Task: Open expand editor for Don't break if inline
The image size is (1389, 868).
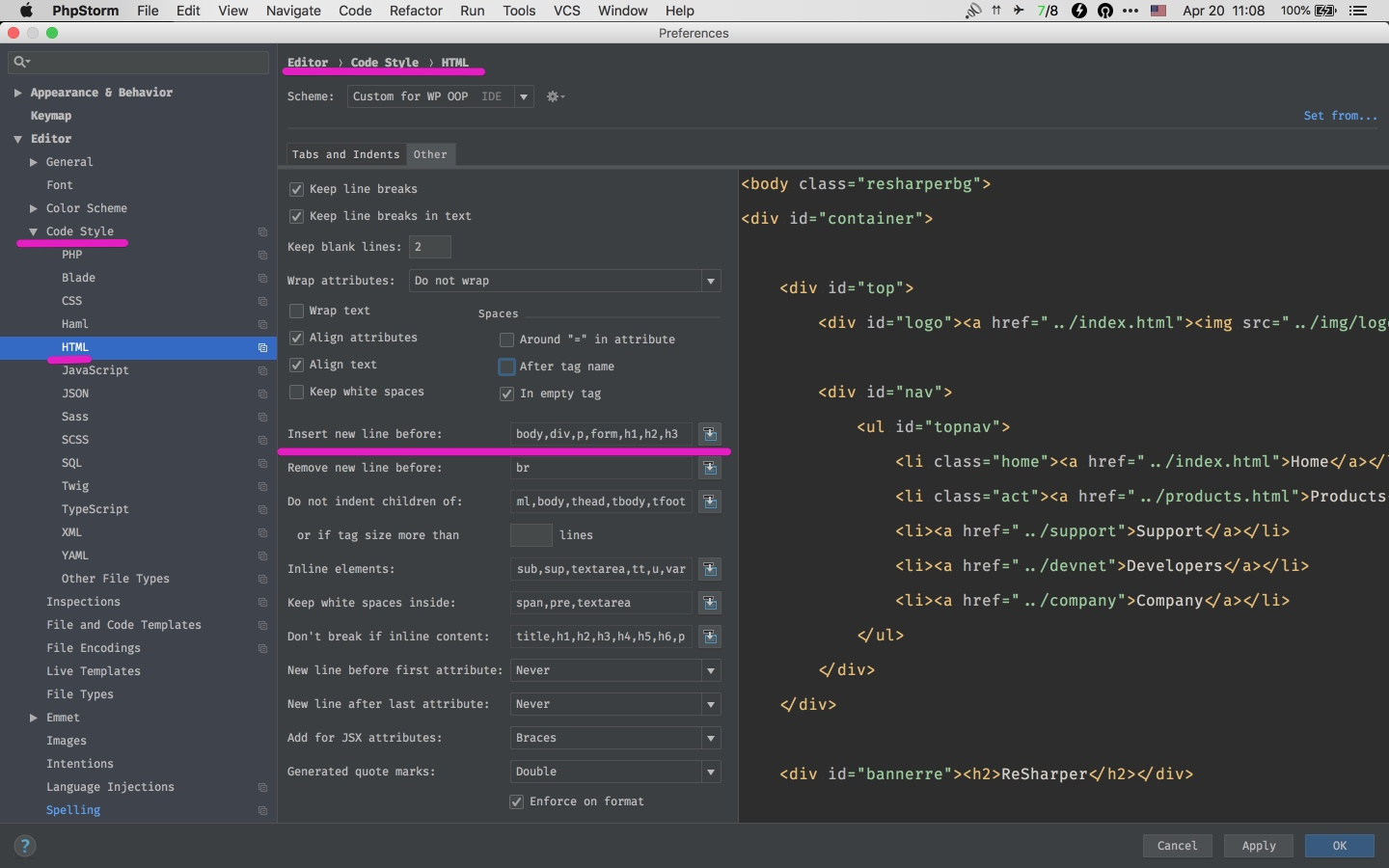Action: click(710, 637)
